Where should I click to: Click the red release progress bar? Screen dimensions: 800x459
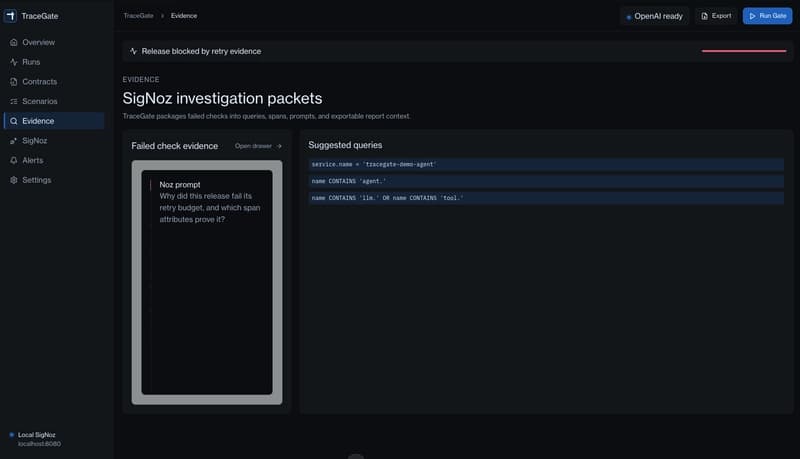coord(744,51)
